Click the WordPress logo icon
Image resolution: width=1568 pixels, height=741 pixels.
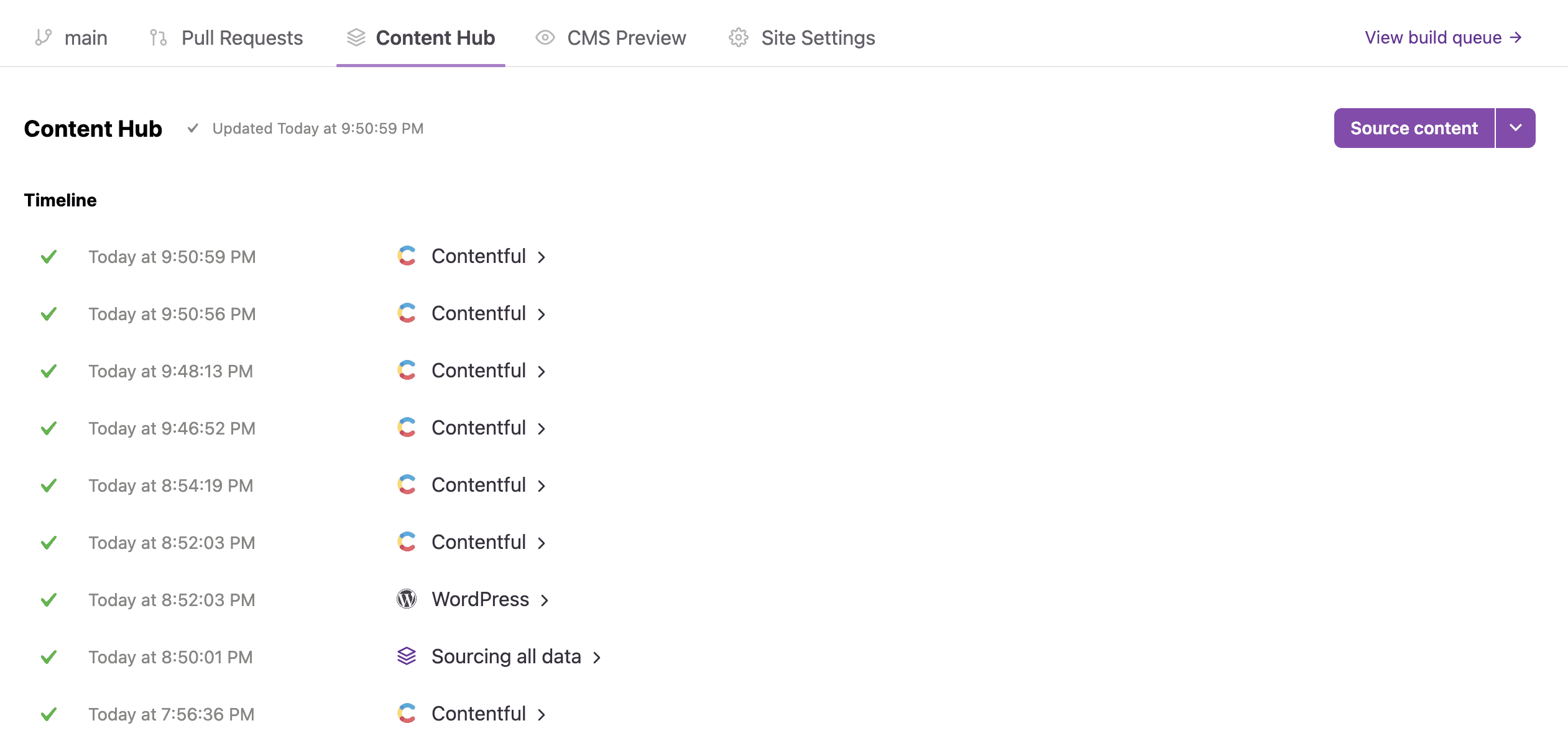pos(407,599)
